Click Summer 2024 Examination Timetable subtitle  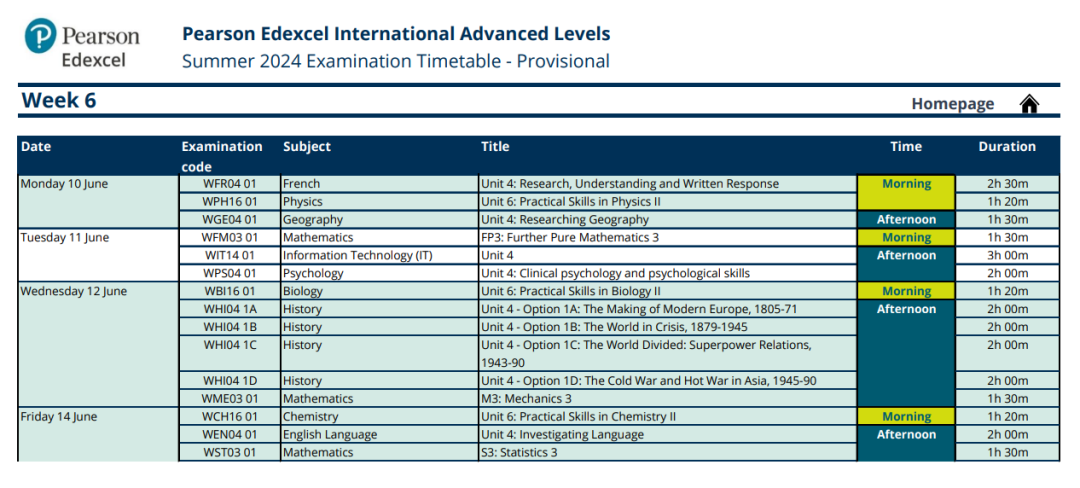click(x=396, y=61)
